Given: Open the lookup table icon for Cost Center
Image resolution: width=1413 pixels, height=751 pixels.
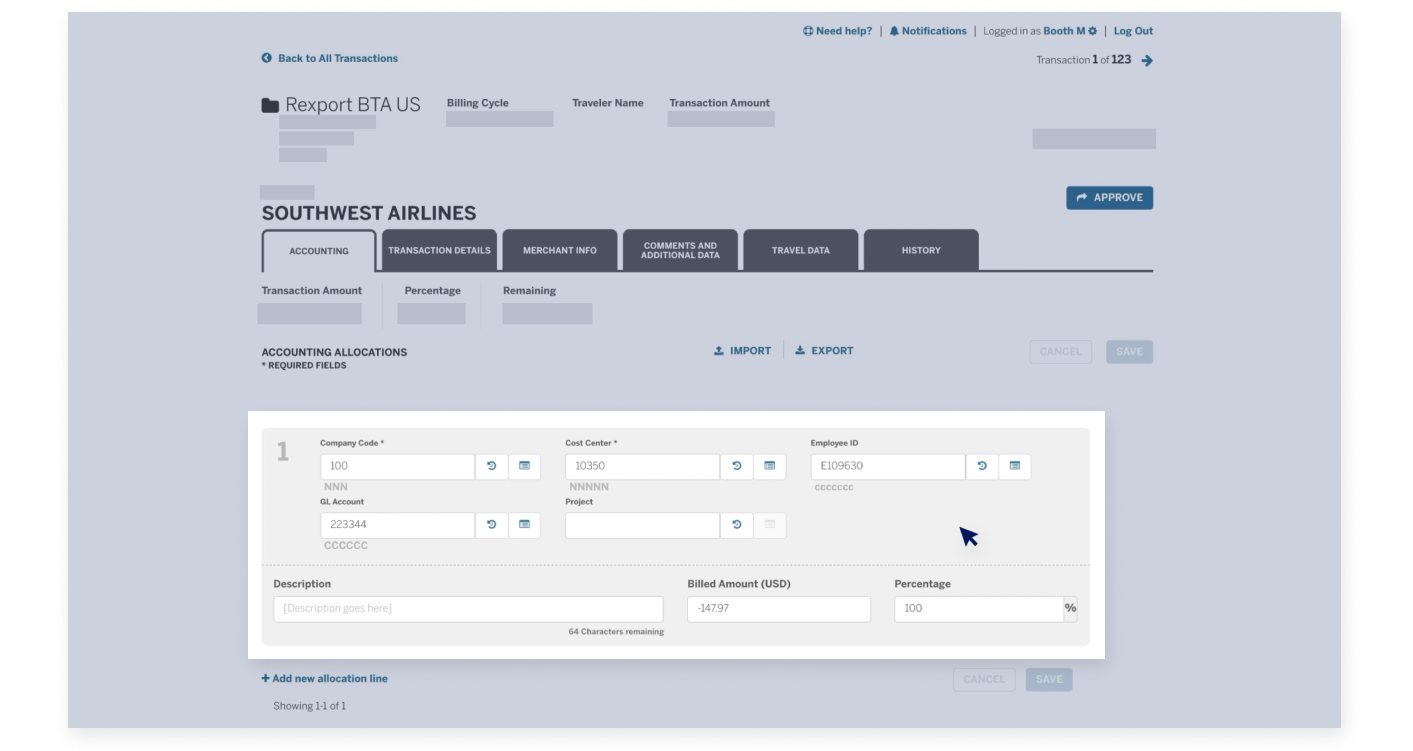Looking at the screenshot, I should click(770, 466).
